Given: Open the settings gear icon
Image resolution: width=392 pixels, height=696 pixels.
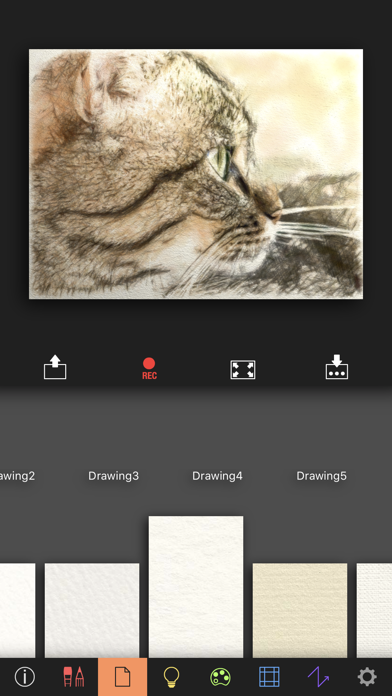Looking at the screenshot, I should click(x=367, y=677).
